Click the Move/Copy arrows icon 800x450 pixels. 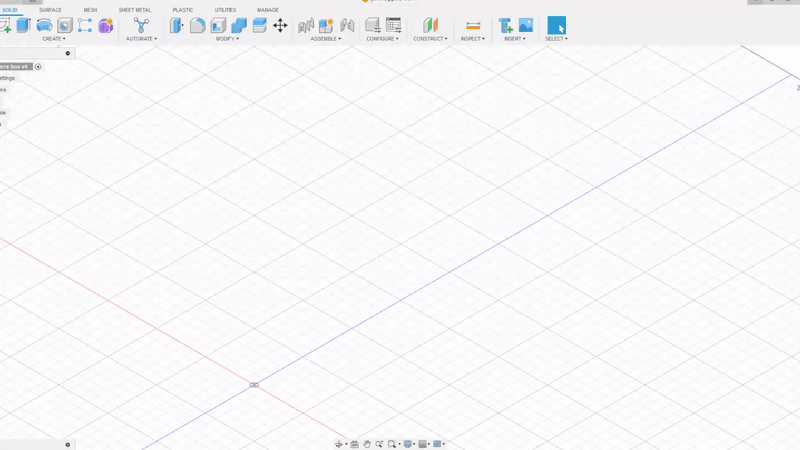click(280, 25)
